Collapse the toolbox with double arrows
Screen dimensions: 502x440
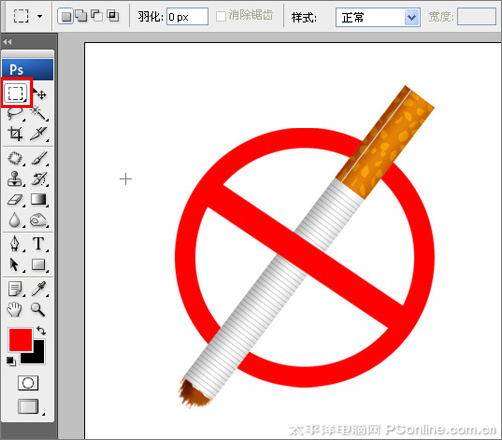pos(7,42)
